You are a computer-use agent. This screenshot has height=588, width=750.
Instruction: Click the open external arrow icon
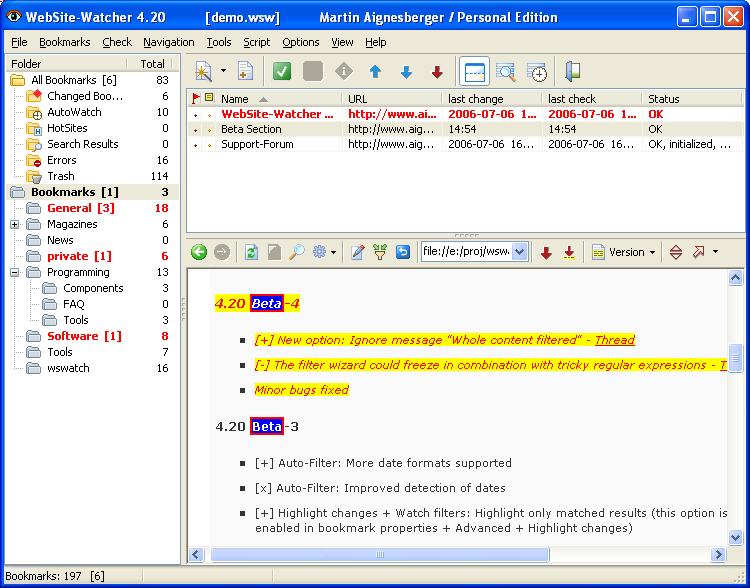(698, 252)
